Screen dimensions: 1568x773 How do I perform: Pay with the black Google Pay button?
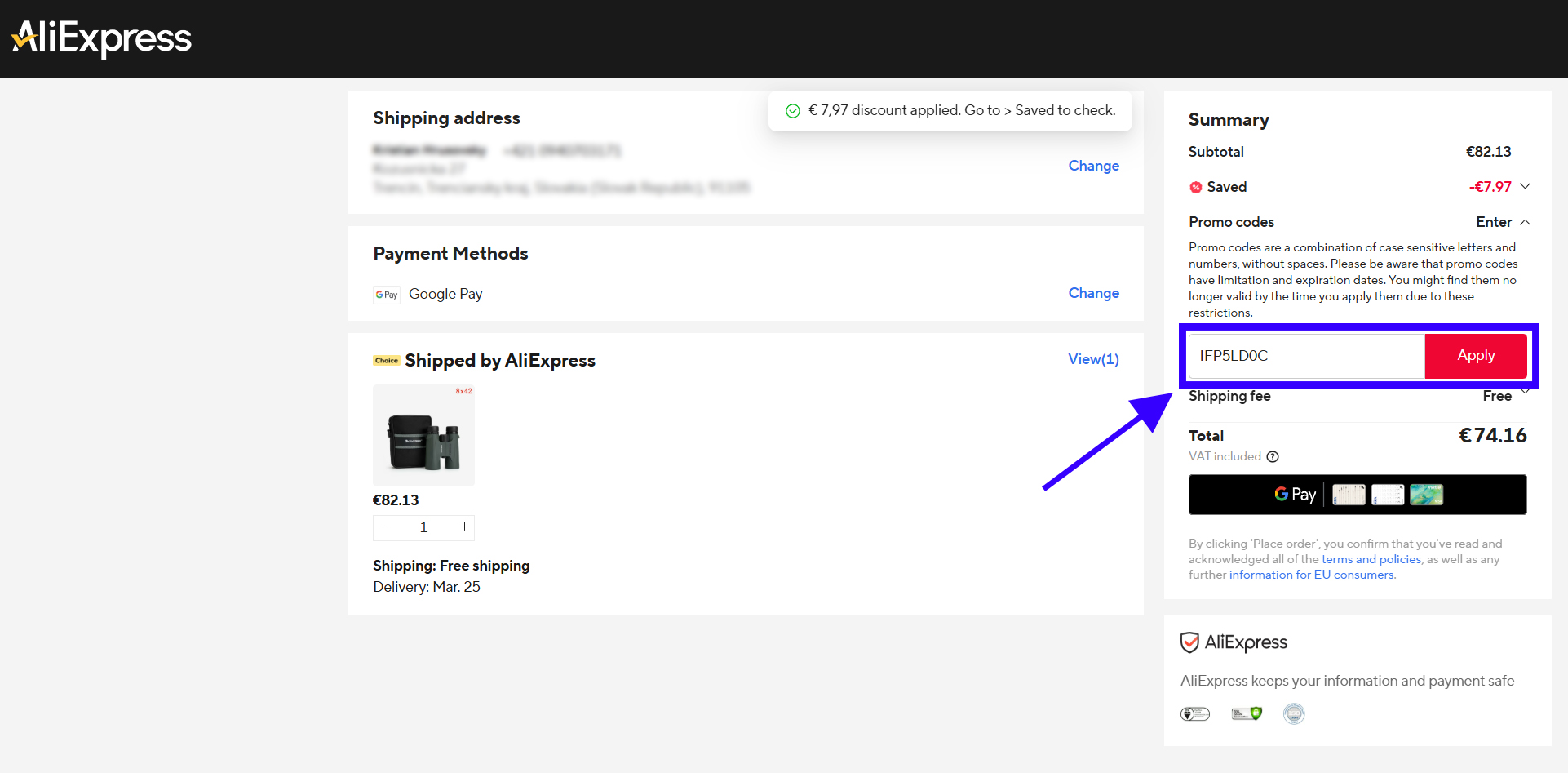pyautogui.click(x=1357, y=495)
